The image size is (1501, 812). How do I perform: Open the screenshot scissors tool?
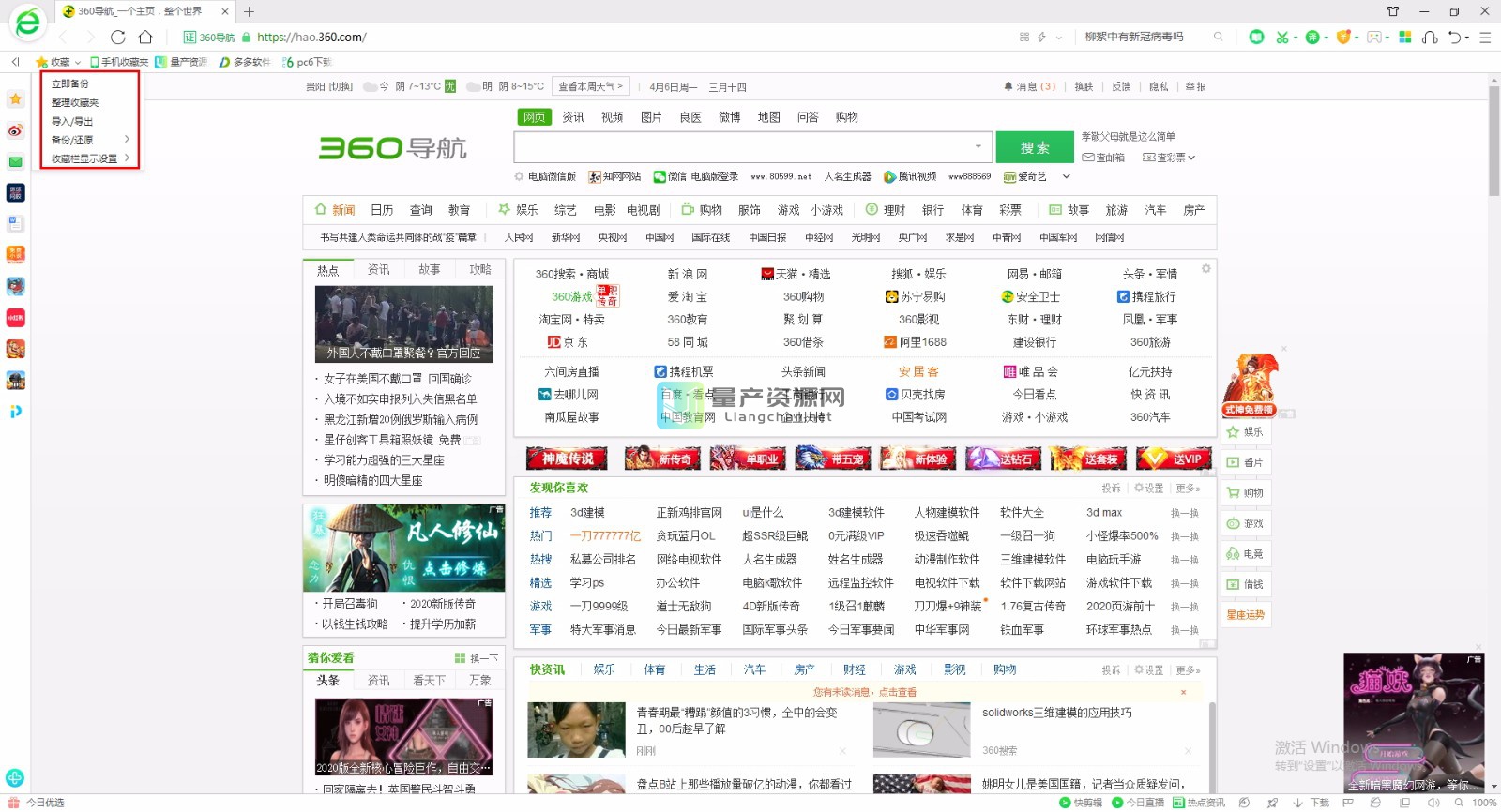1281,38
